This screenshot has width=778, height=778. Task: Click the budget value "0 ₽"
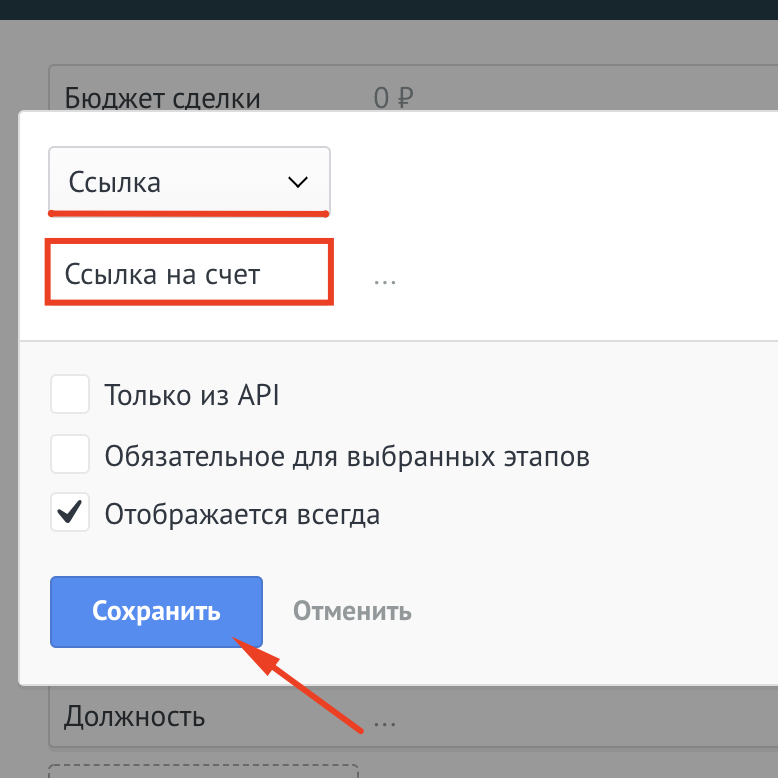coord(393,98)
